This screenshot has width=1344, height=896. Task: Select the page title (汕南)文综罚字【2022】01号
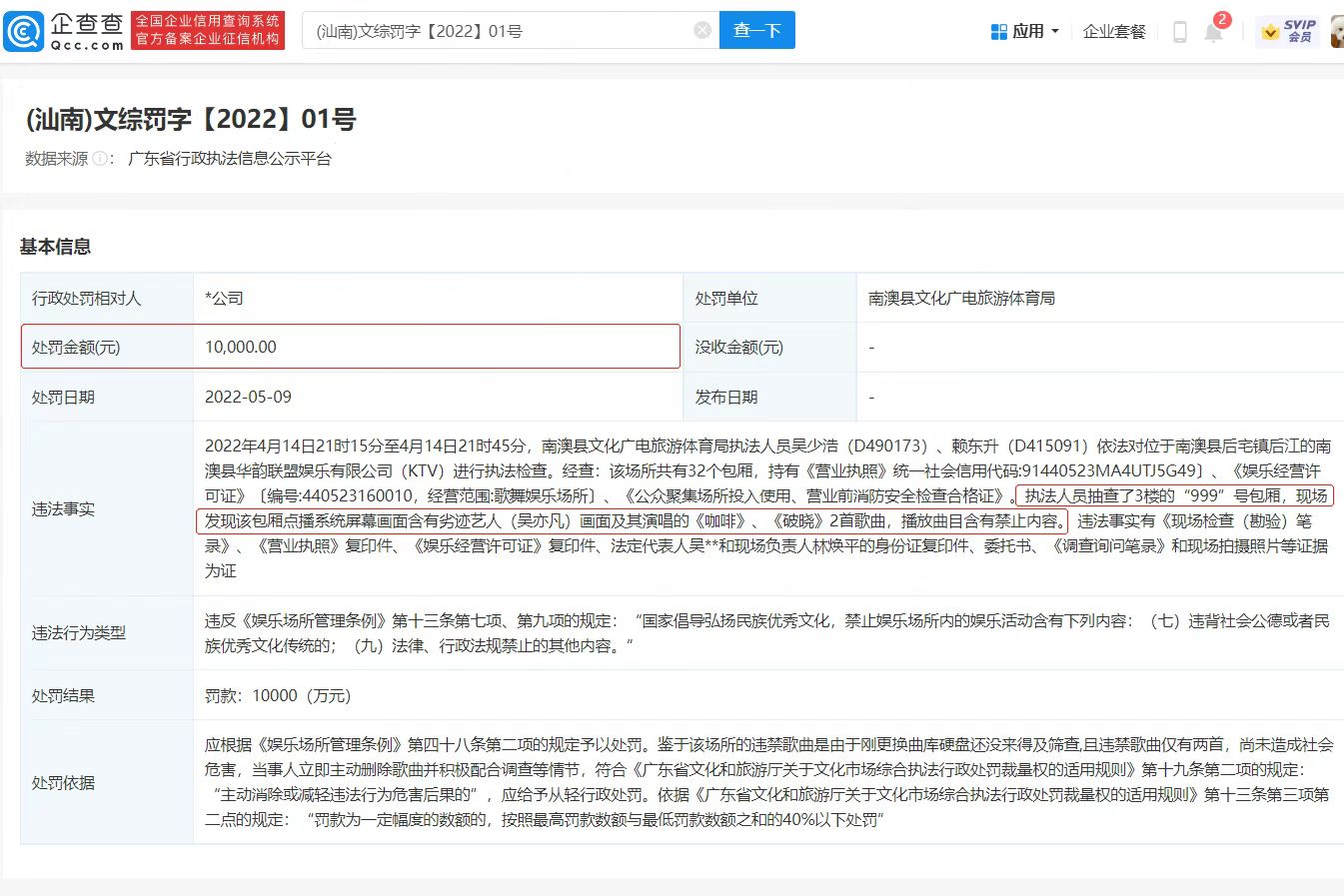coord(191,120)
